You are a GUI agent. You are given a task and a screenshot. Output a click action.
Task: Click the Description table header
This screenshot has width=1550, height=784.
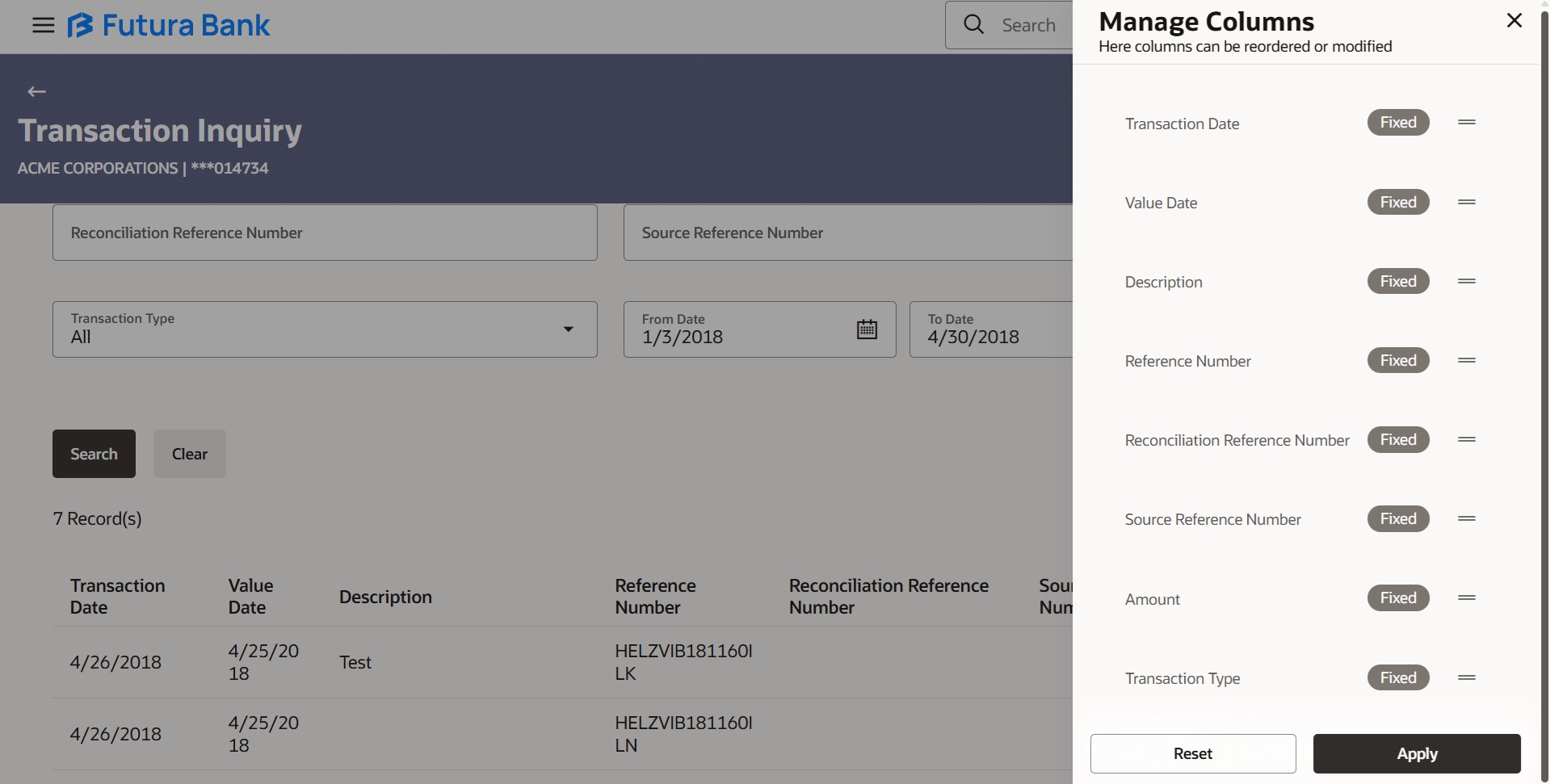coord(385,597)
